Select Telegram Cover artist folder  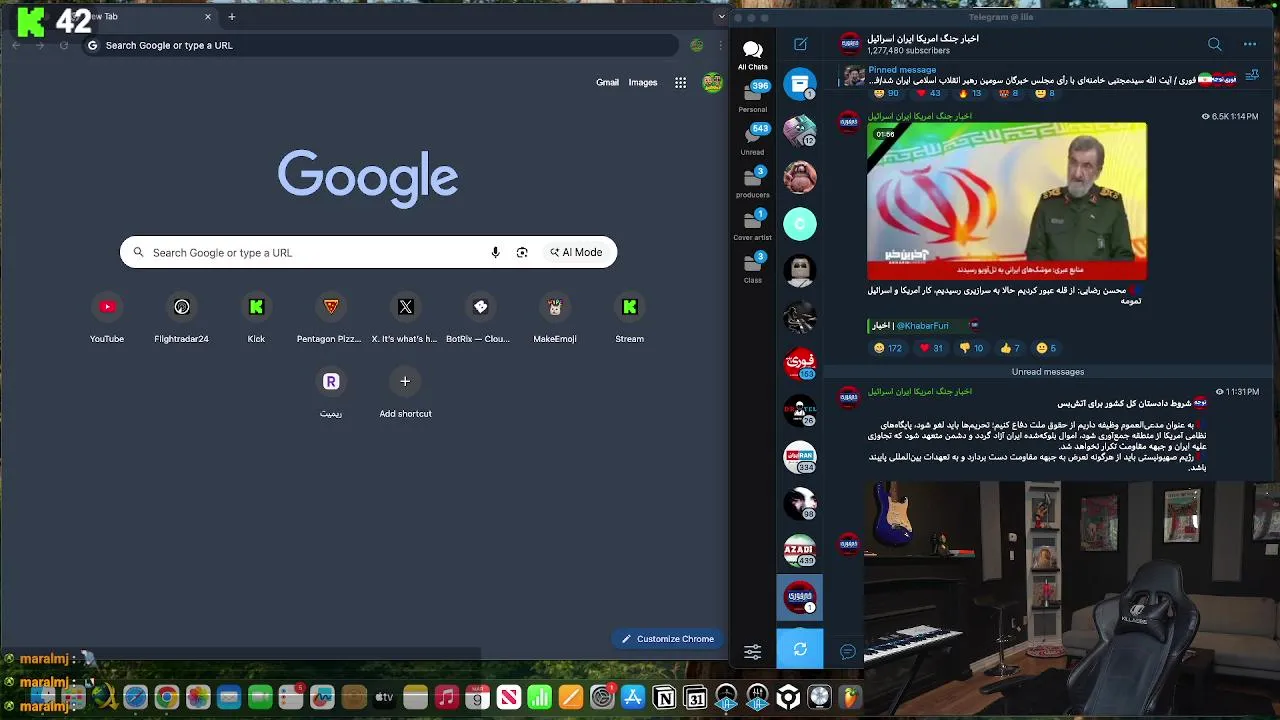(753, 225)
